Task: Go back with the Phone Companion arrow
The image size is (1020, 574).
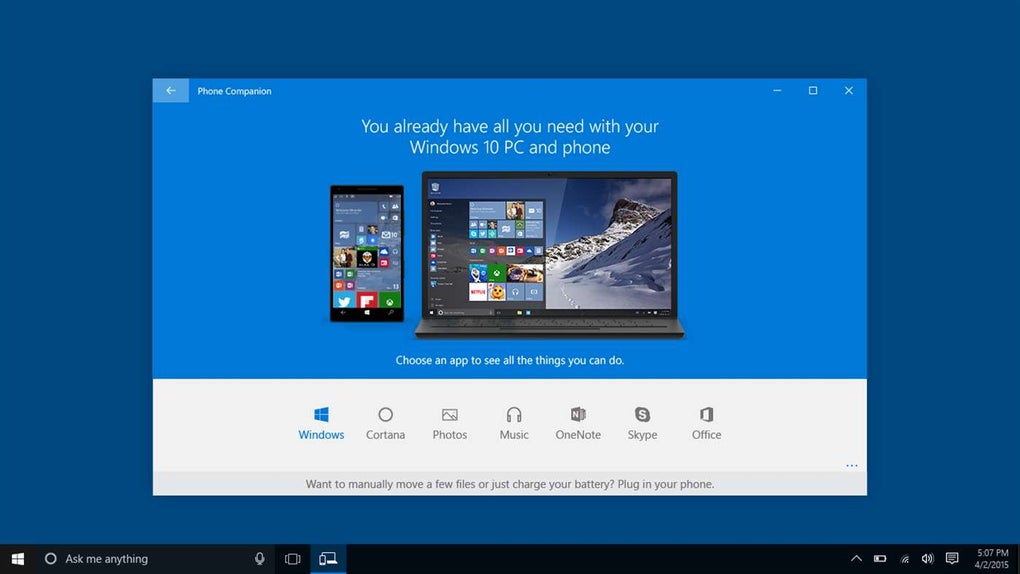Action: click(x=170, y=90)
